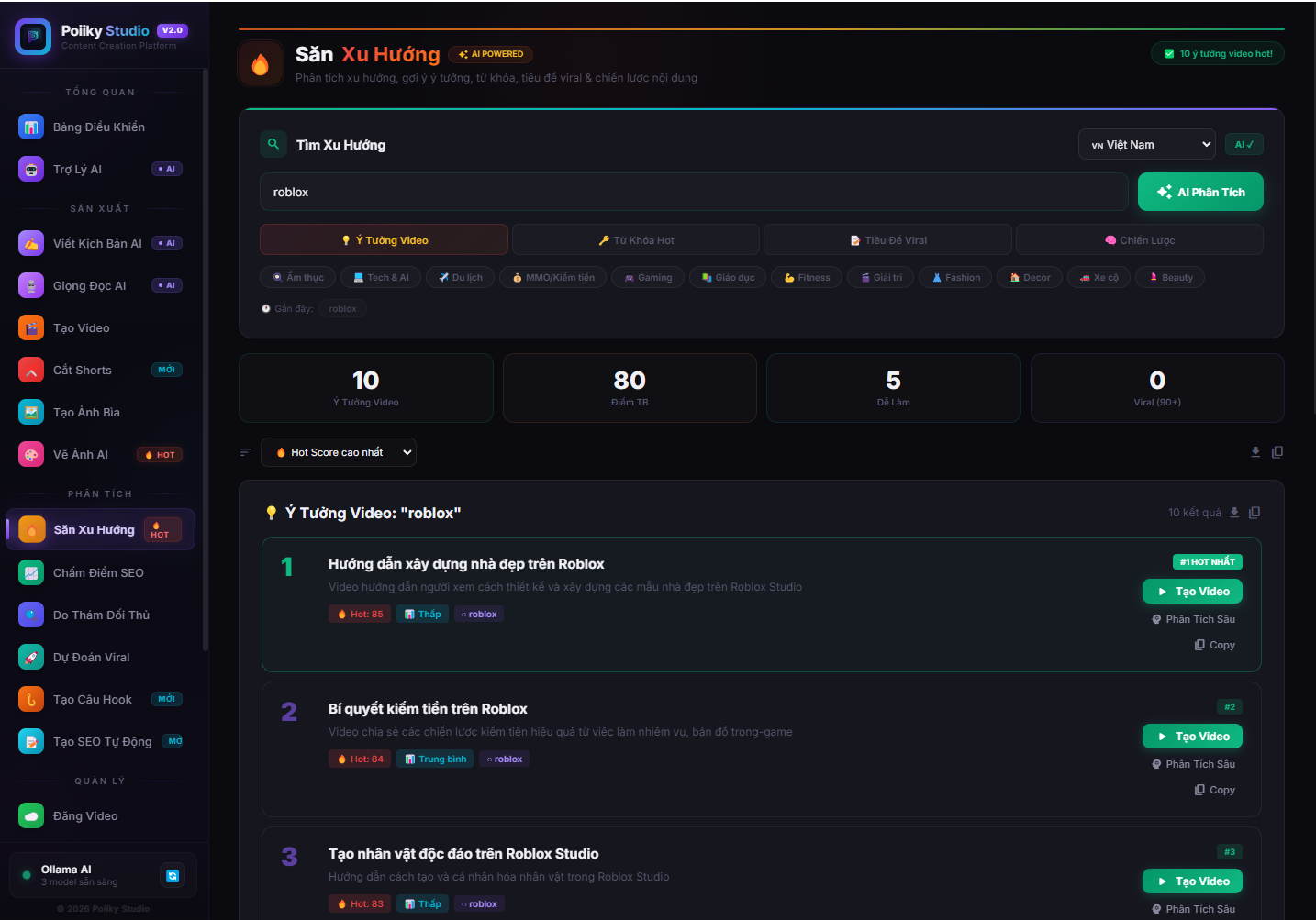Open the Việt Nam country dropdown

click(x=1146, y=145)
